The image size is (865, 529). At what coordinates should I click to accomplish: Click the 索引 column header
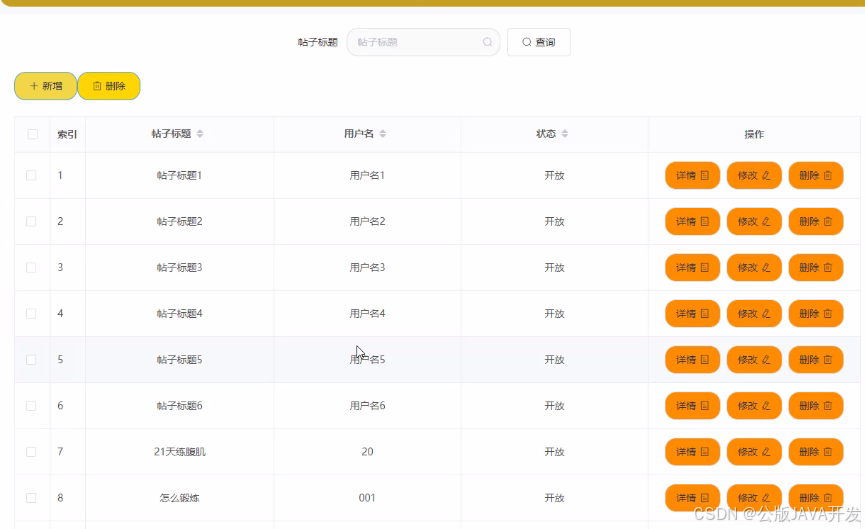click(x=67, y=134)
